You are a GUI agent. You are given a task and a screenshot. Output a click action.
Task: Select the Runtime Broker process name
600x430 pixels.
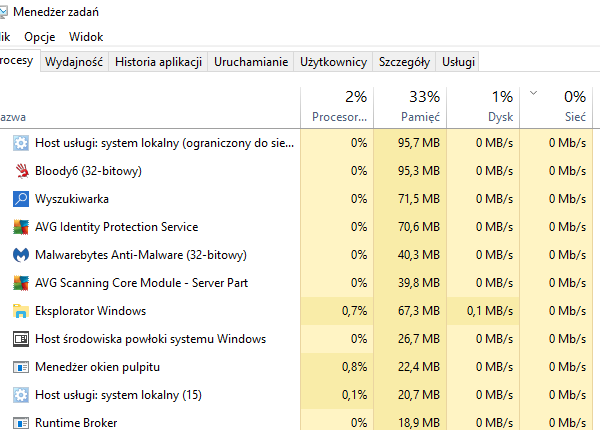pyautogui.click(x=76, y=423)
